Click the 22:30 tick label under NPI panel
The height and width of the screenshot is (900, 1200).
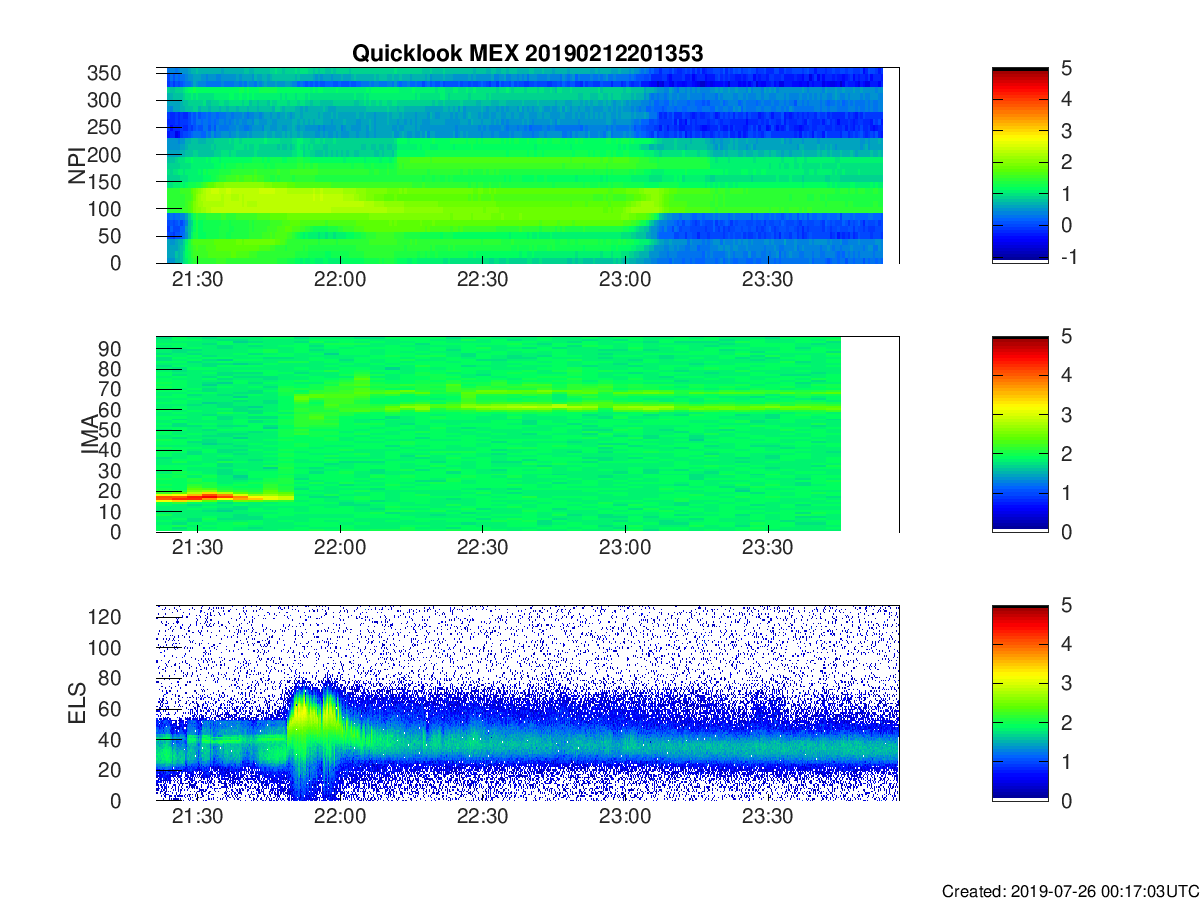tap(483, 280)
